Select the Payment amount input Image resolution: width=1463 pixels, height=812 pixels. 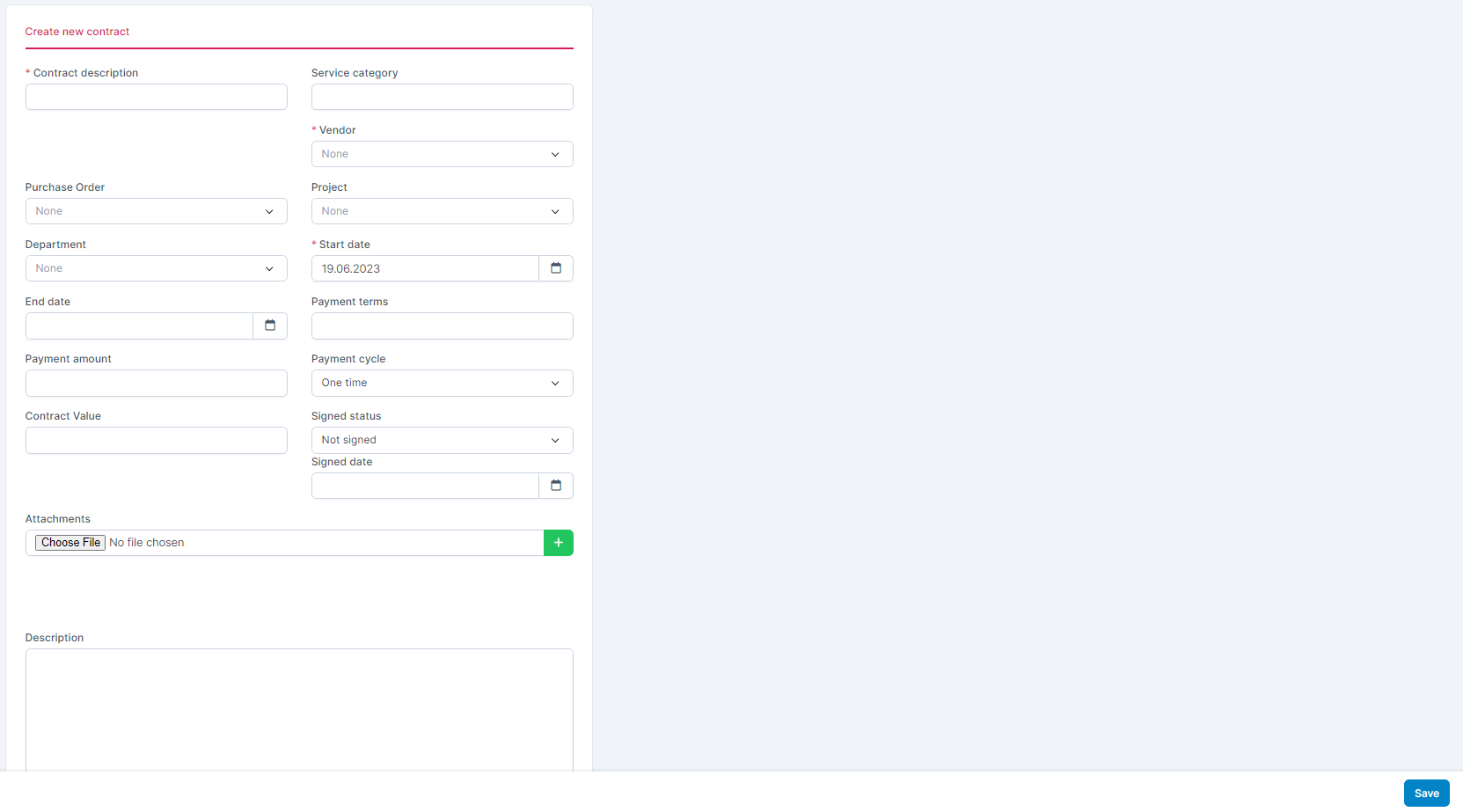click(x=156, y=383)
